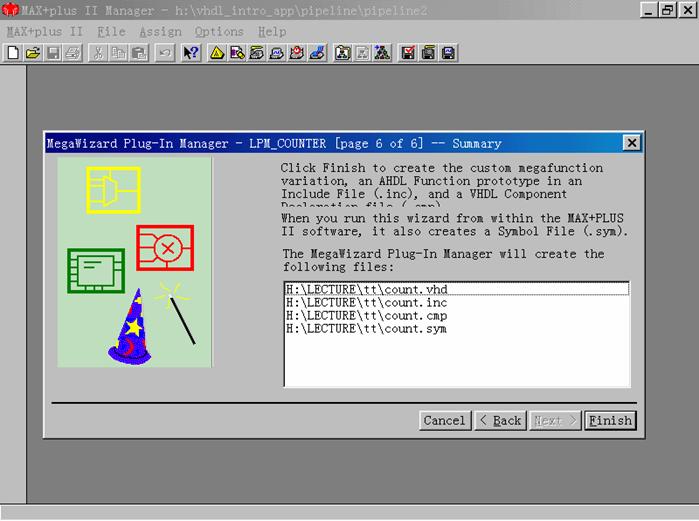Click Finish to create megafunction files
Viewport: 699px width, 521px height.
pyautogui.click(x=610, y=420)
